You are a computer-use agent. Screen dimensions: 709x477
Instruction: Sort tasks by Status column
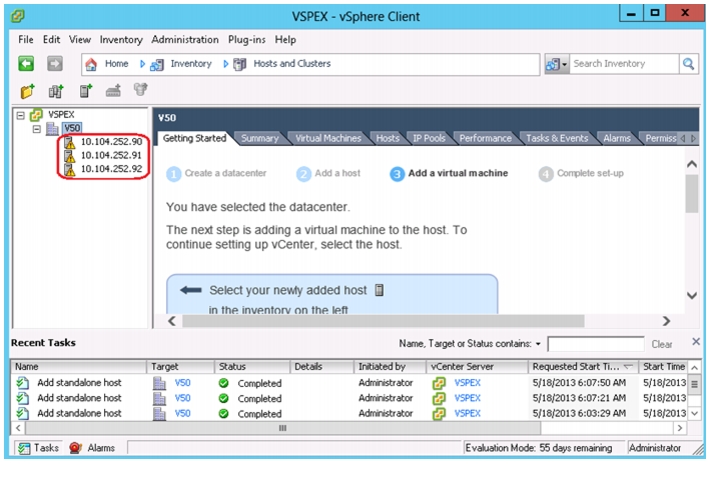click(x=251, y=367)
